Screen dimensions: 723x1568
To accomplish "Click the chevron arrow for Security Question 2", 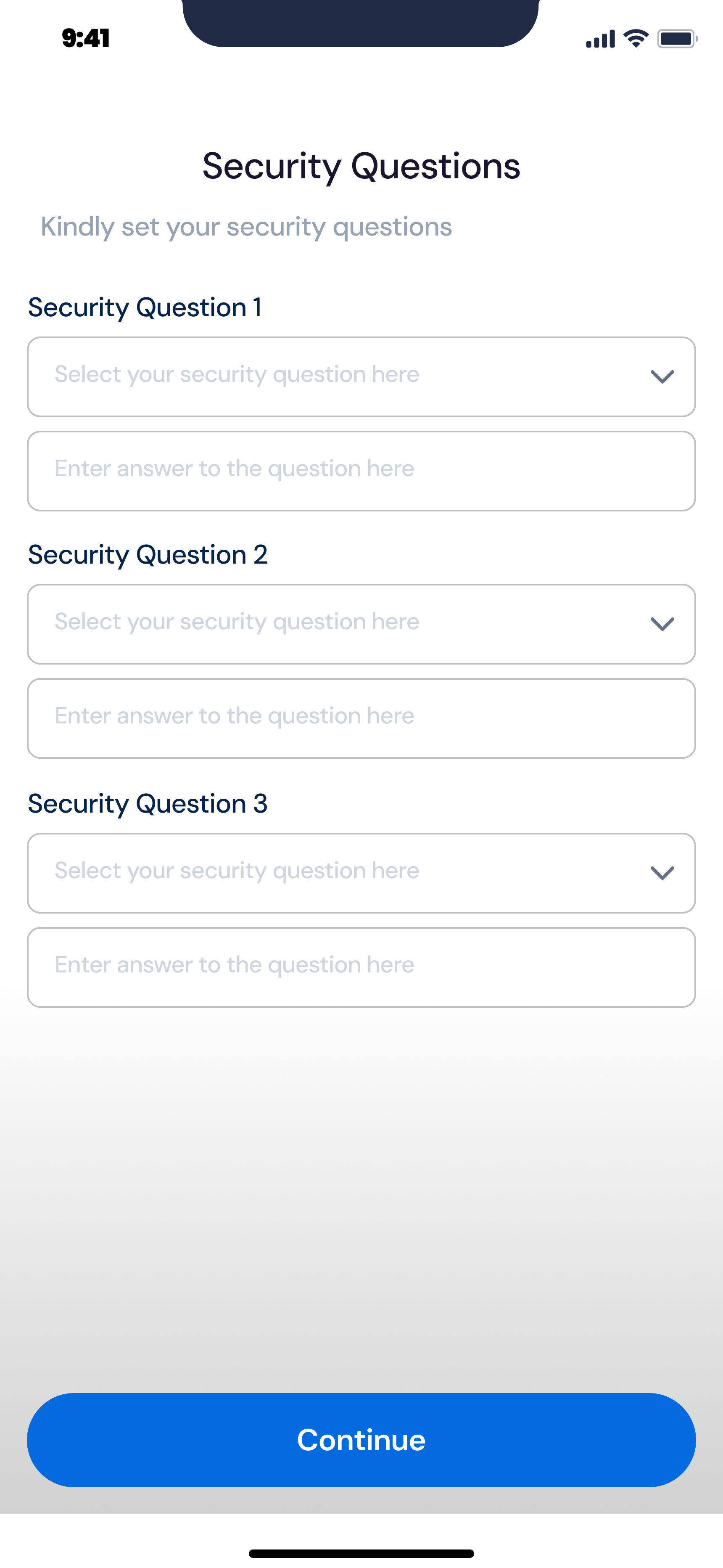I will 662,624.
